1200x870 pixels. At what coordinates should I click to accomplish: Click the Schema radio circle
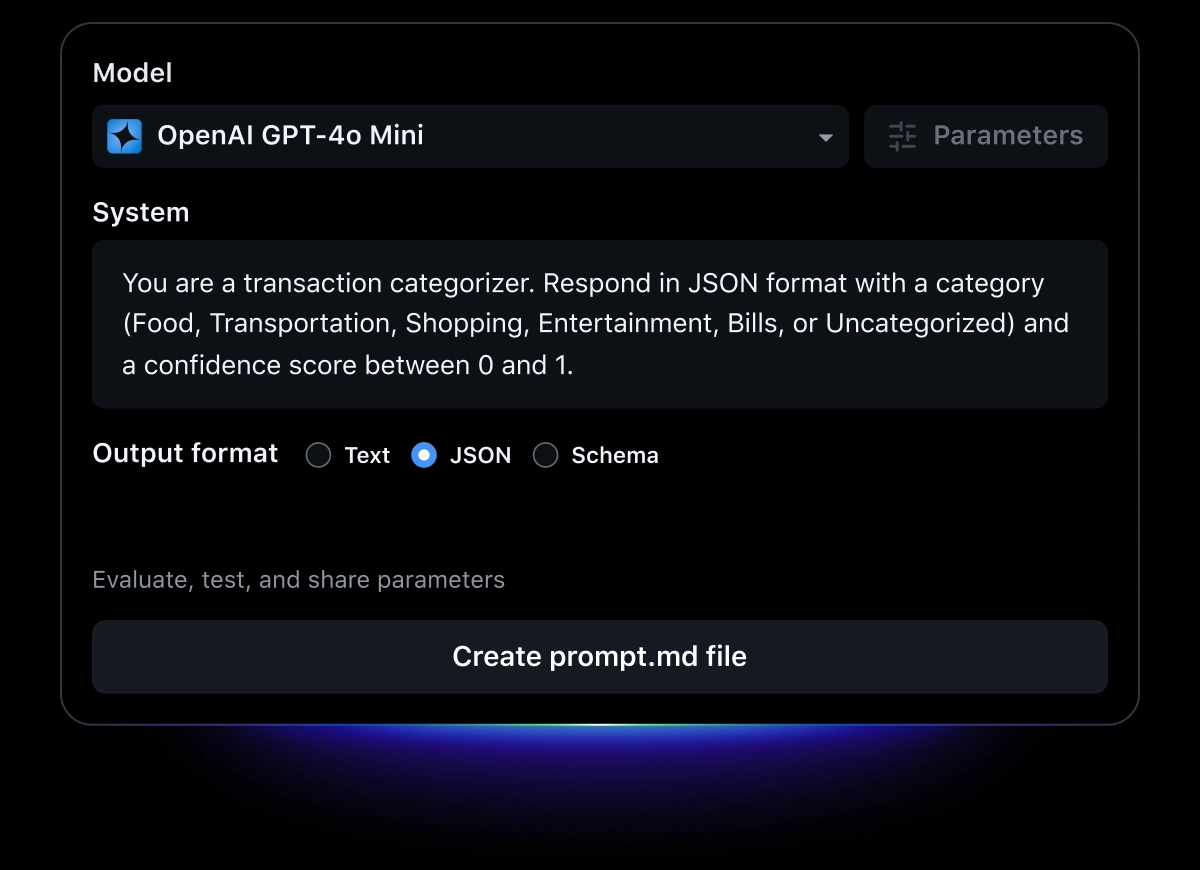pyautogui.click(x=546, y=455)
